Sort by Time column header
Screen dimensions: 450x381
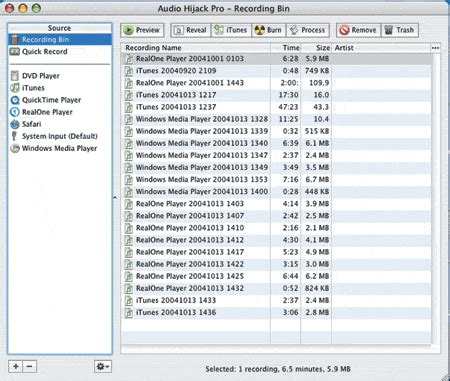(286, 48)
